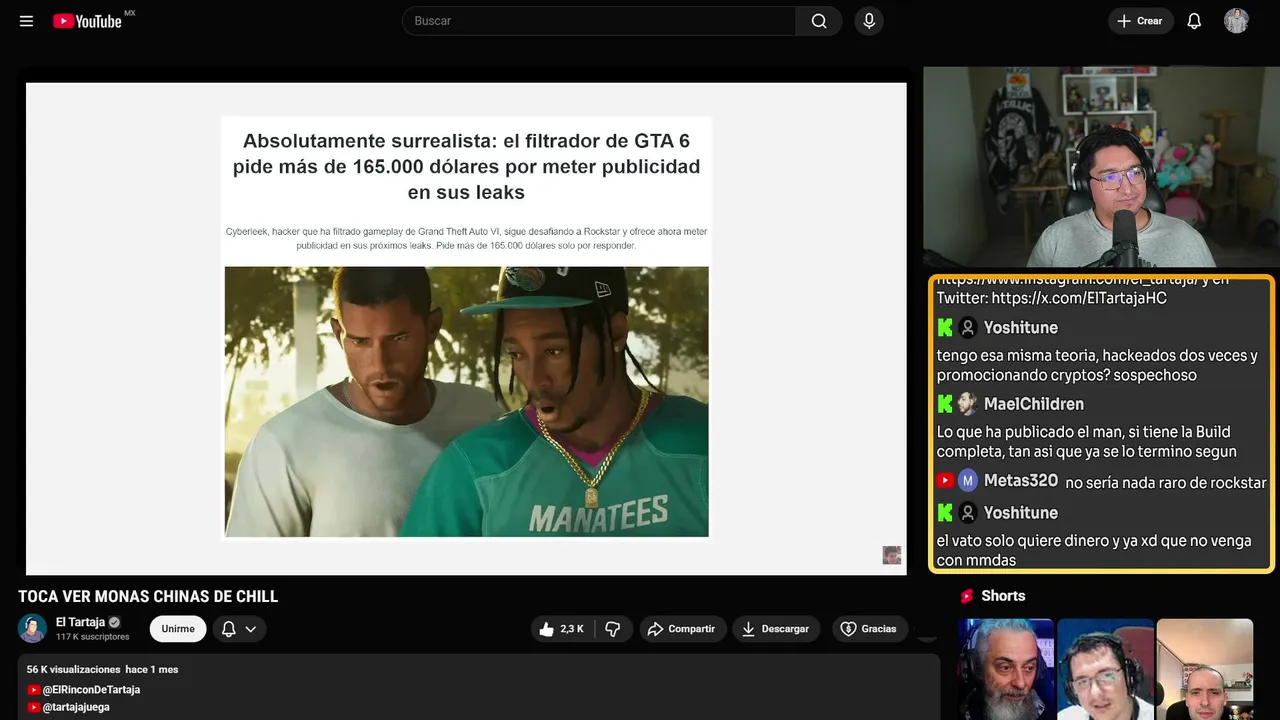The height and width of the screenshot is (720, 1280).
Task: Open the middle Short with headset man
Action: [x=1105, y=669]
